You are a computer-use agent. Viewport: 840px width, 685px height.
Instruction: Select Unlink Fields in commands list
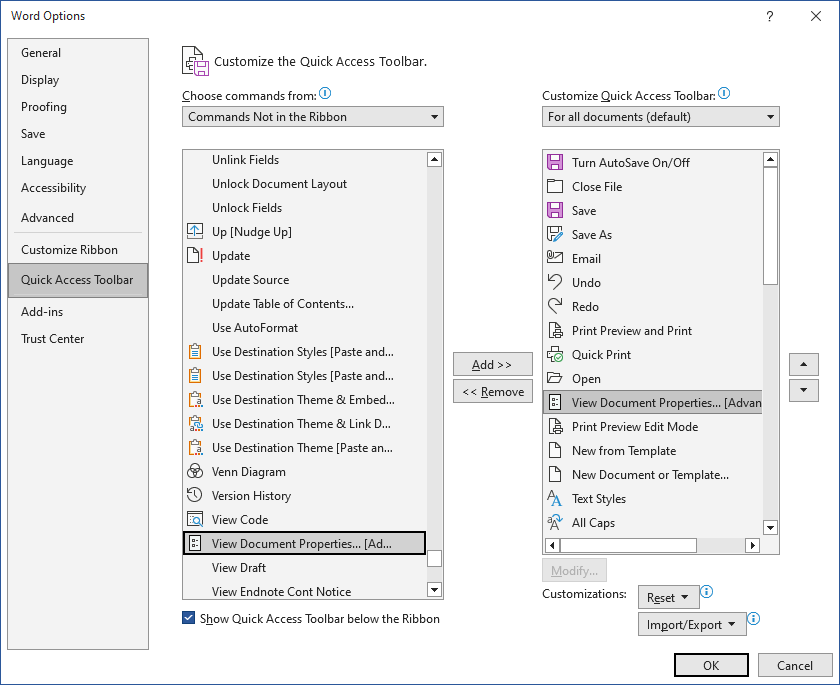coord(304,160)
